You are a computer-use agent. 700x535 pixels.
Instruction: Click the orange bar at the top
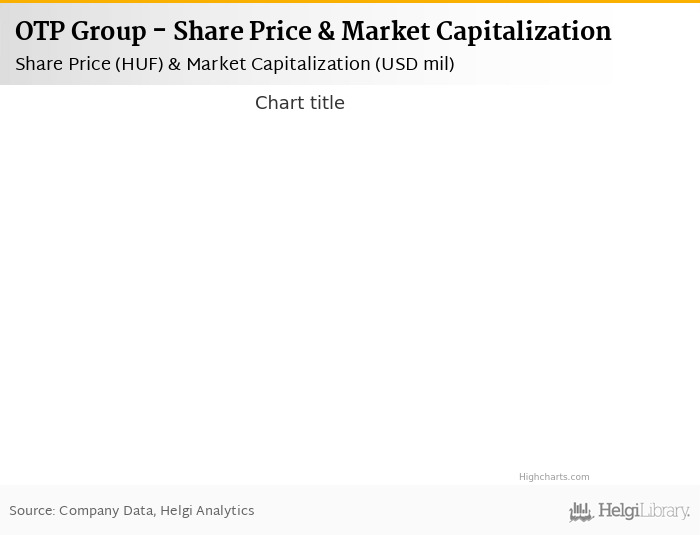(x=350, y=2)
